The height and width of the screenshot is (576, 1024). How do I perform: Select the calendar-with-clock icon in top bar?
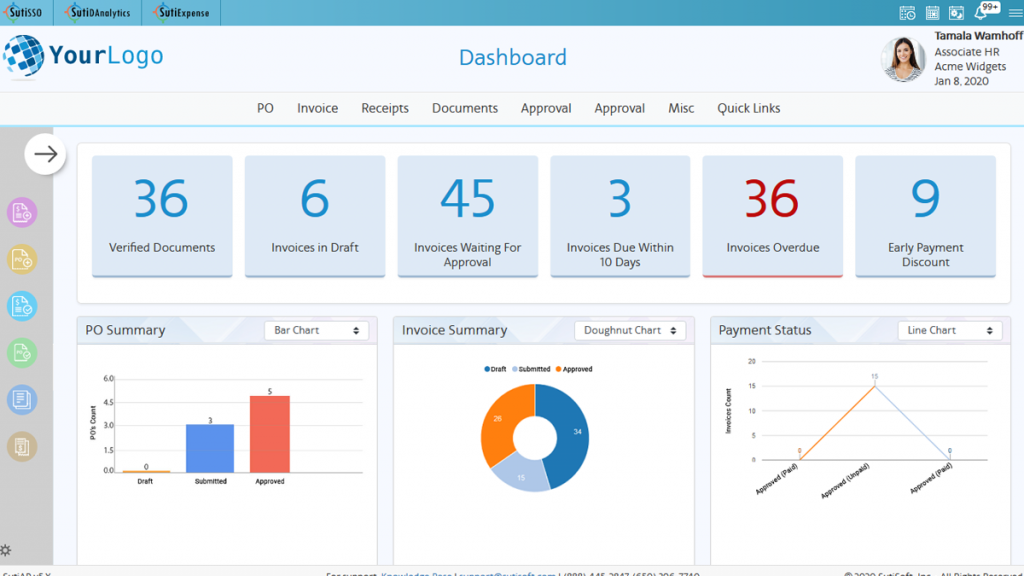click(x=907, y=12)
